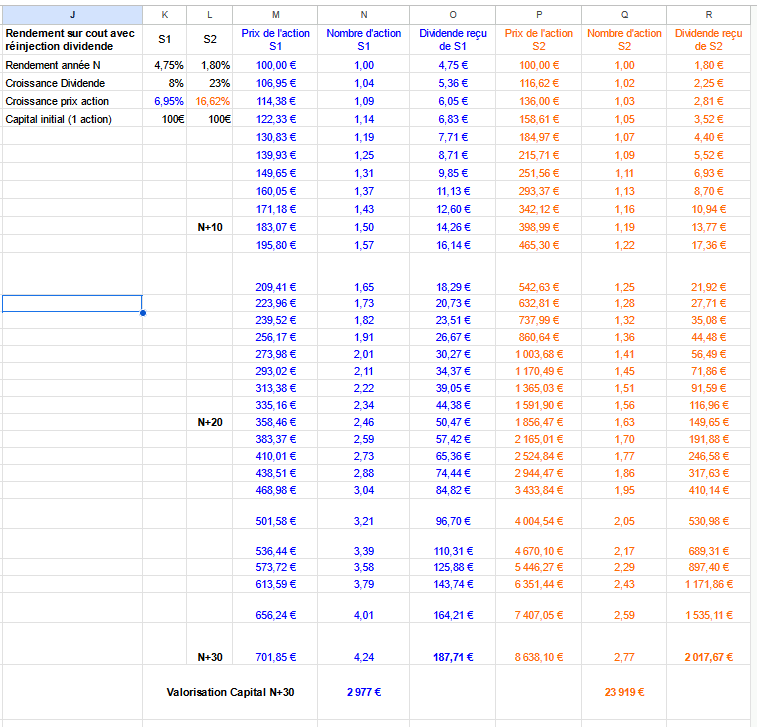Select the orange 16,62% cell

pyautogui.click(x=210, y=101)
